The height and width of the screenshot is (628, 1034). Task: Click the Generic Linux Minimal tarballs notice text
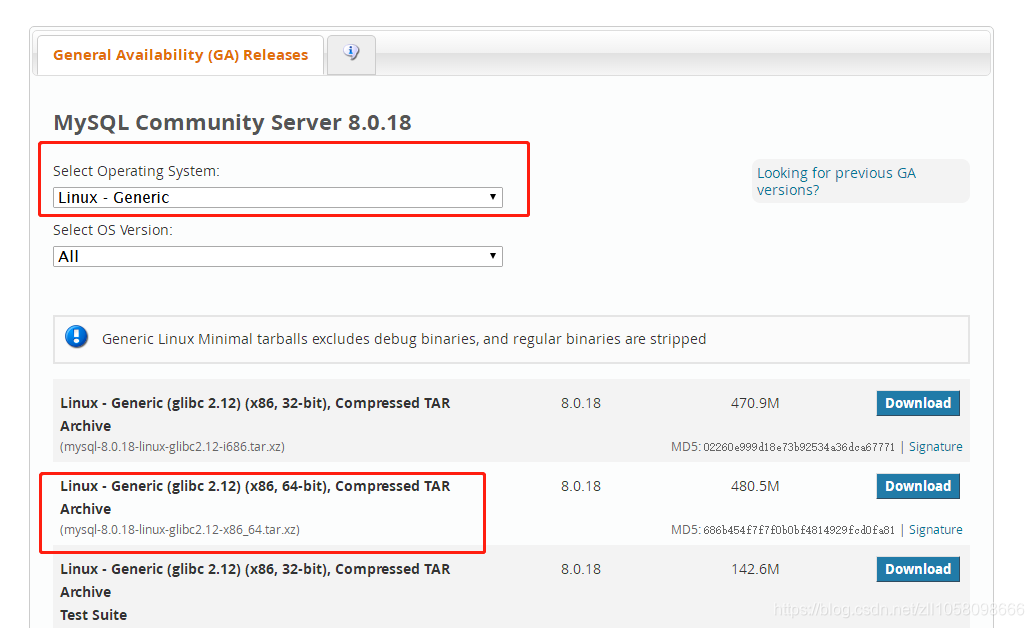[404, 339]
